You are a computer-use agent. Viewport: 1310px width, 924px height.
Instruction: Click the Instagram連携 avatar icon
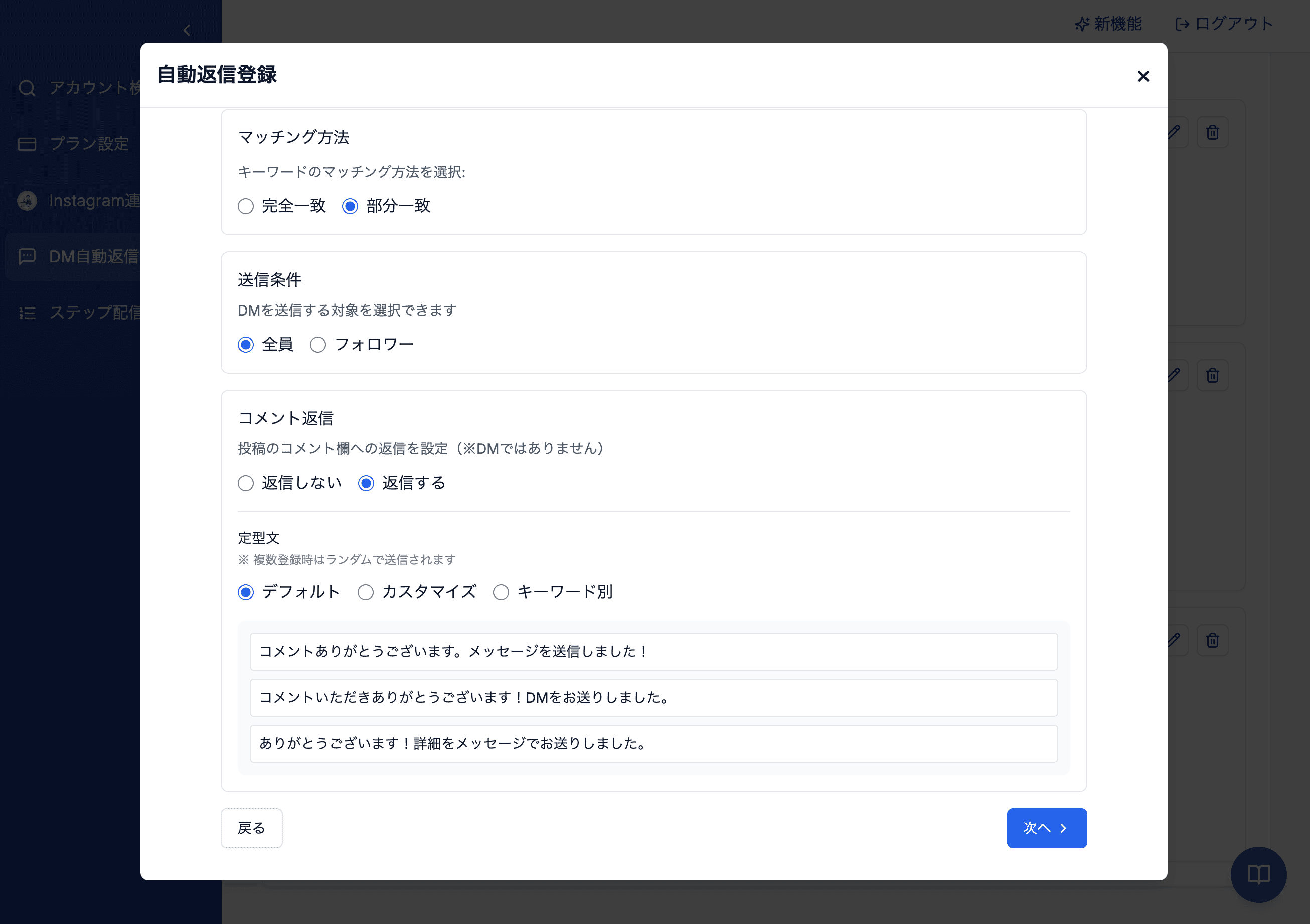click(x=27, y=200)
